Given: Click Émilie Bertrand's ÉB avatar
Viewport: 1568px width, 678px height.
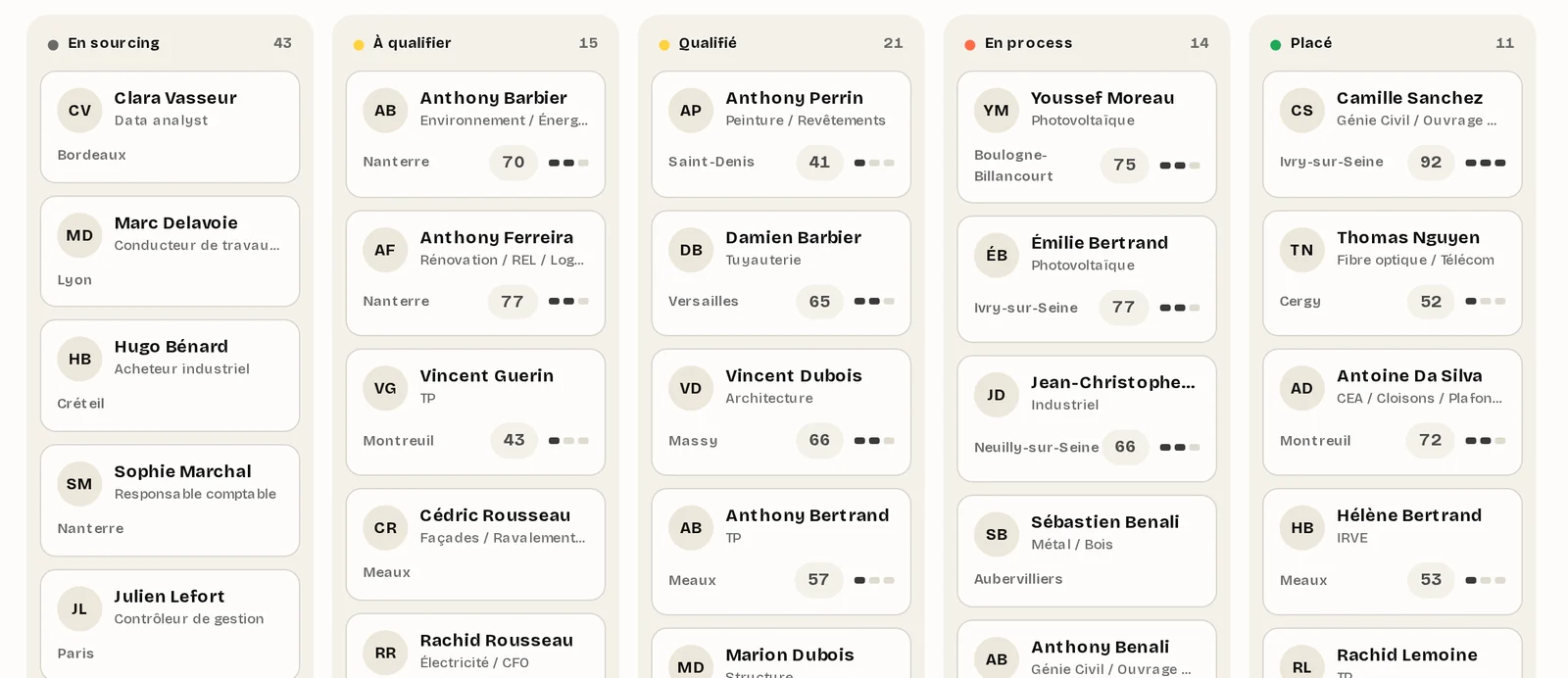Looking at the screenshot, I should [997, 256].
